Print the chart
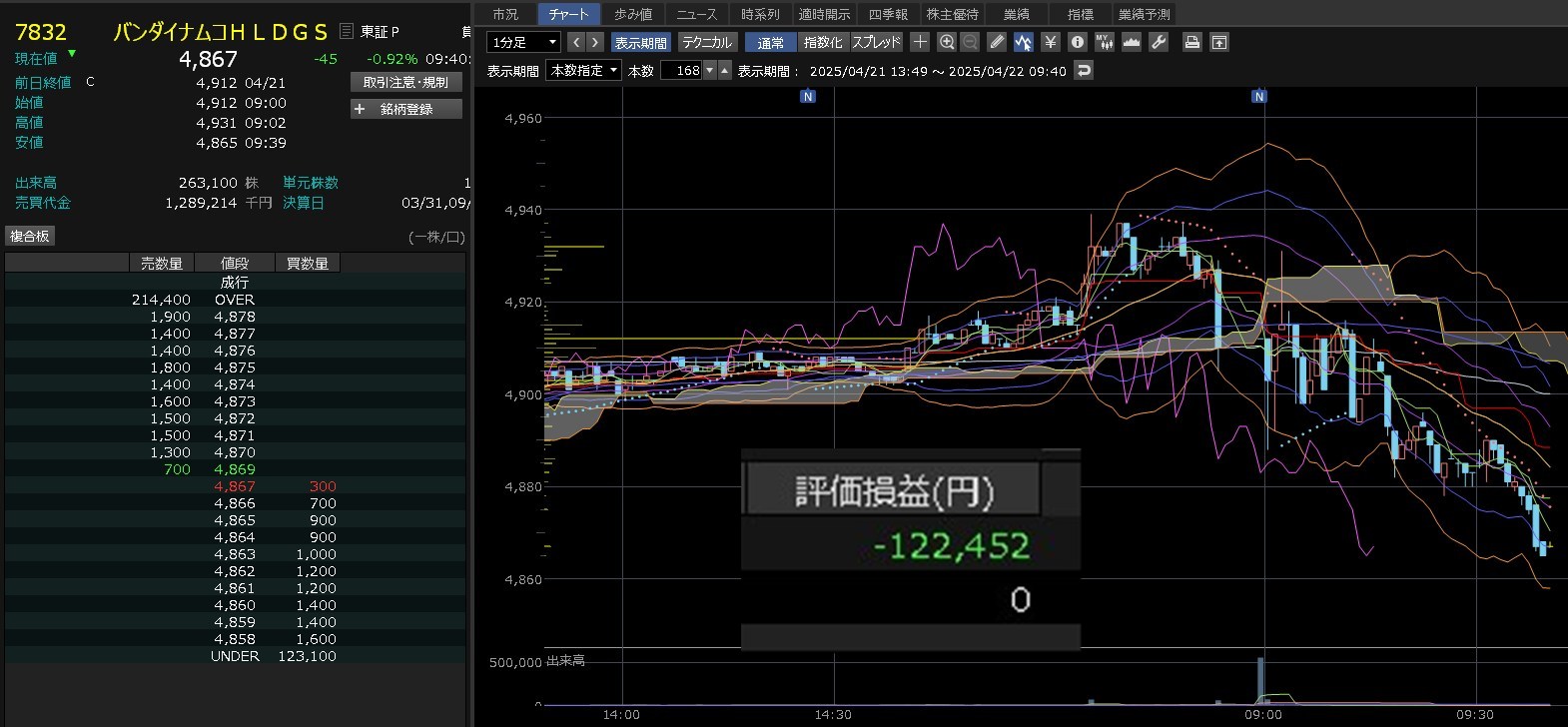Screen dimensions: 1568x727 click(x=1191, y=42)
